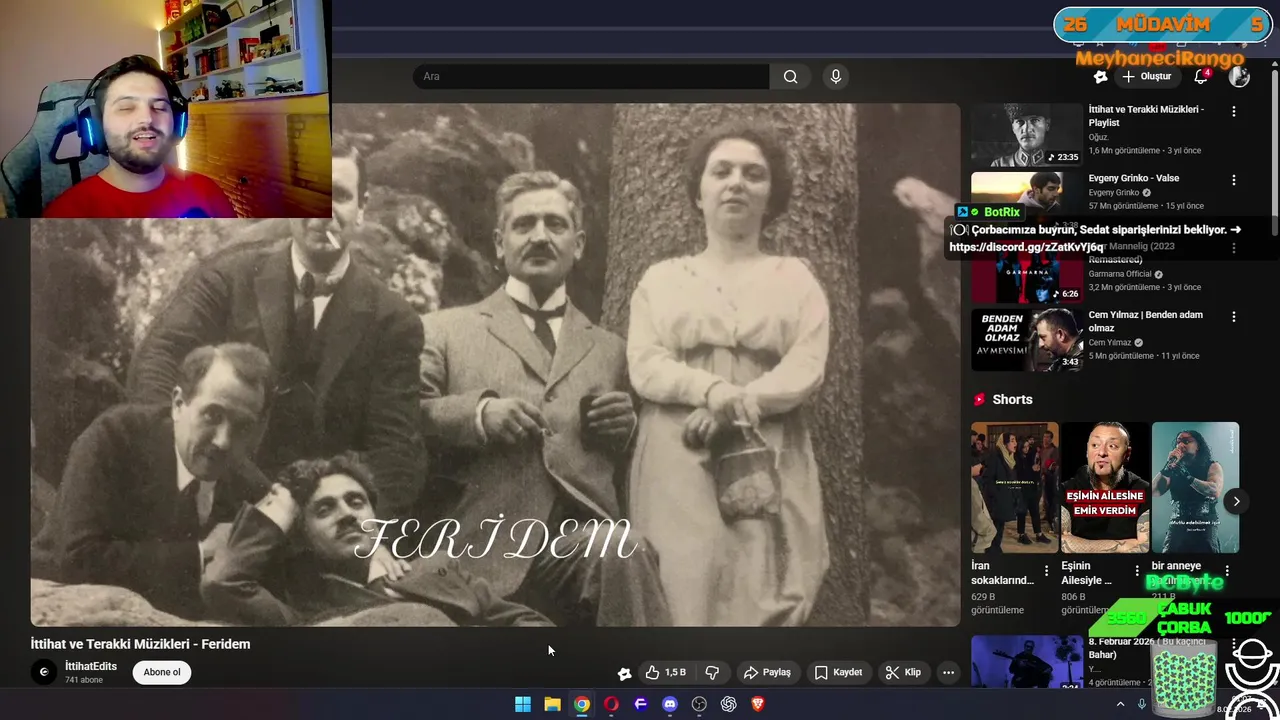Click the extension icon beside the like button
Image resolution: width=1280 pixels, height=720 pixels.
point(624,673)
